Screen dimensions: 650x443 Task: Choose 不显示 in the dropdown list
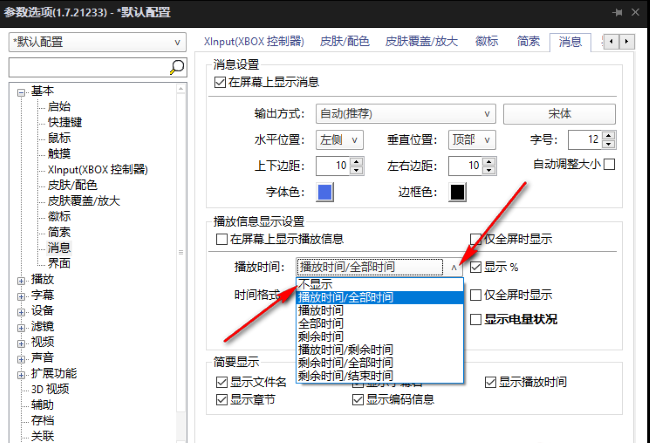coord(316,285)
